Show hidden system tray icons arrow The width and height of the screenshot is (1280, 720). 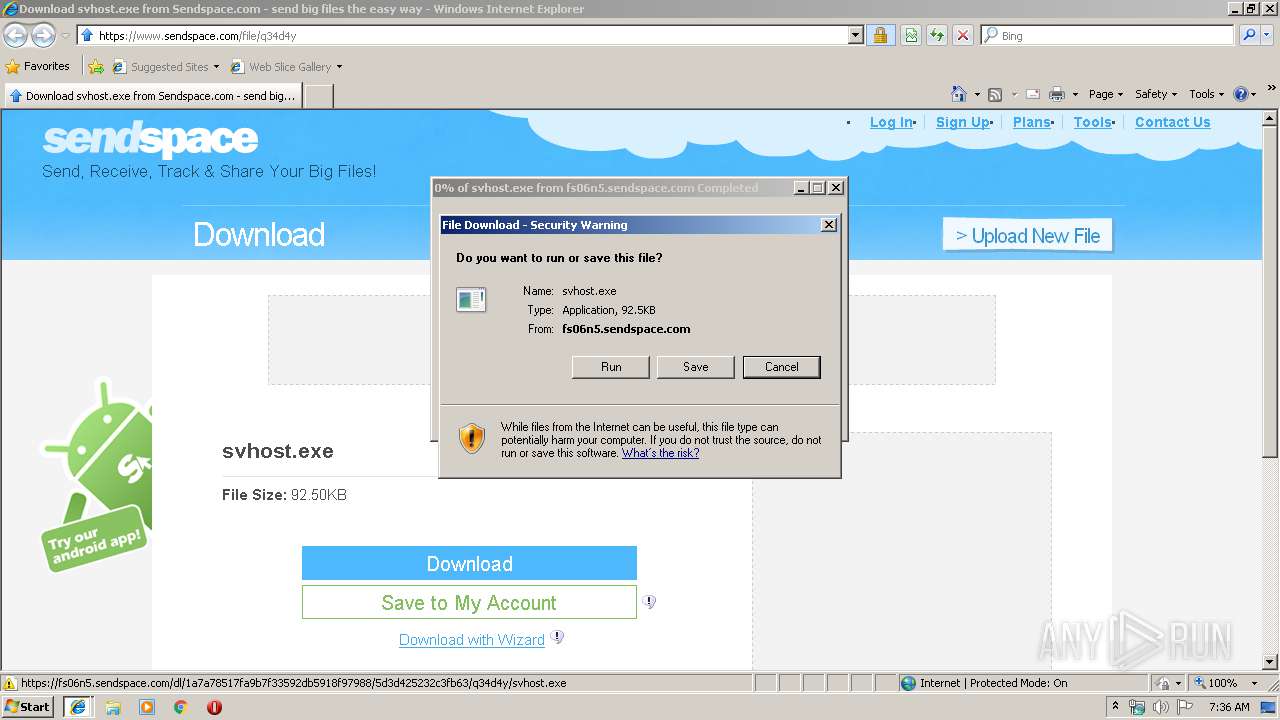tap(1116, 707)
